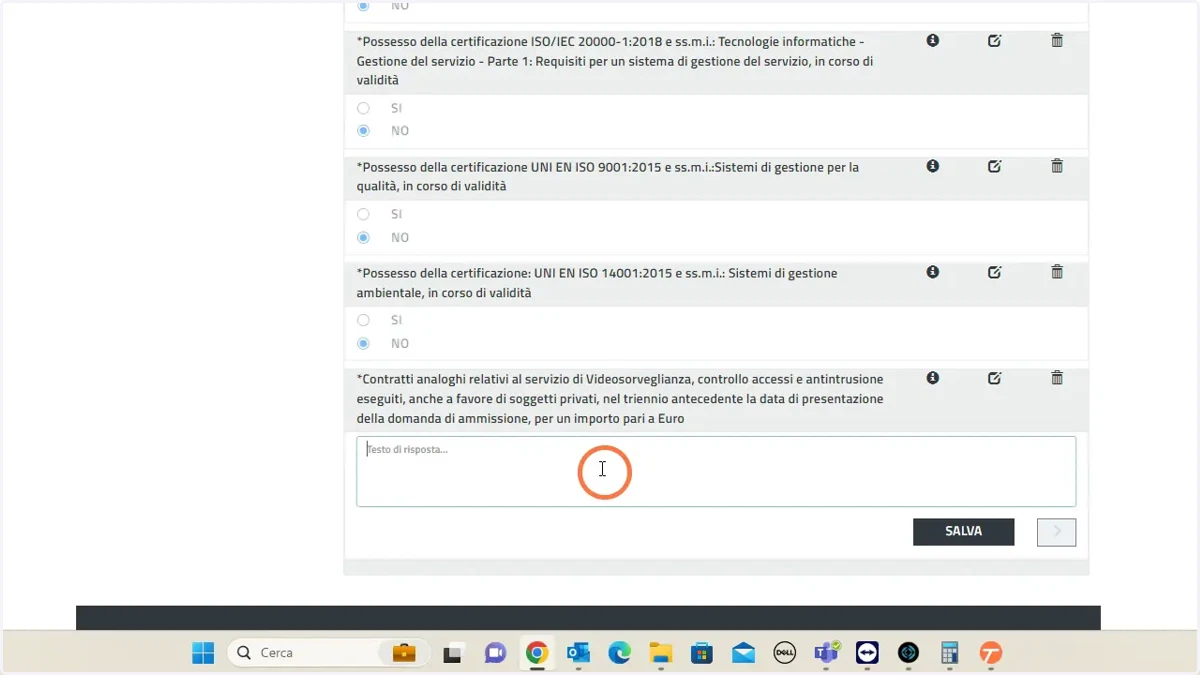1200x675 pixels.
Task: Edit the UNI EN ISO 14001:2015 question
Action: (994, 272)
